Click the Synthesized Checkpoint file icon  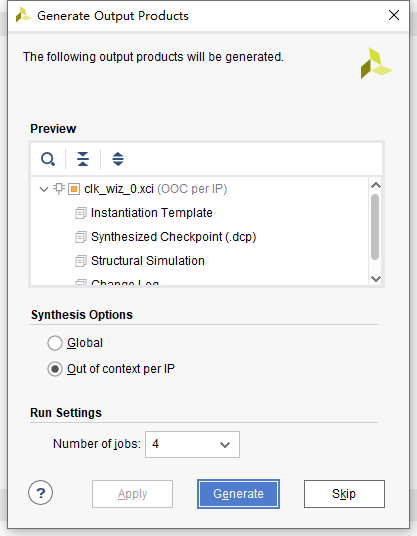click(x=81, y=237)
